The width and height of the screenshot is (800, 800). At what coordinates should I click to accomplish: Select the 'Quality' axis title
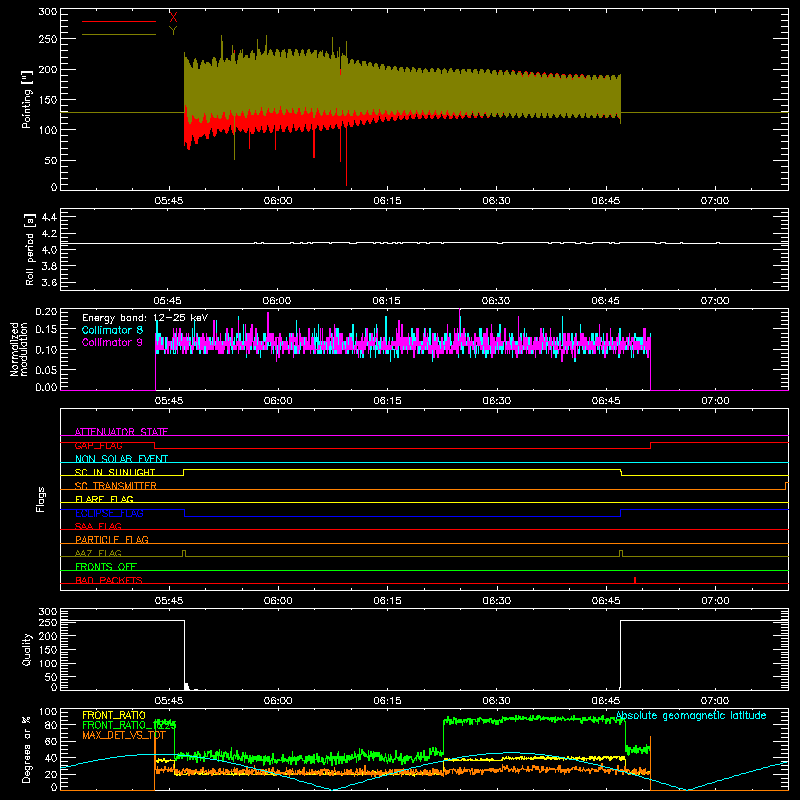[x=27, y=649]
